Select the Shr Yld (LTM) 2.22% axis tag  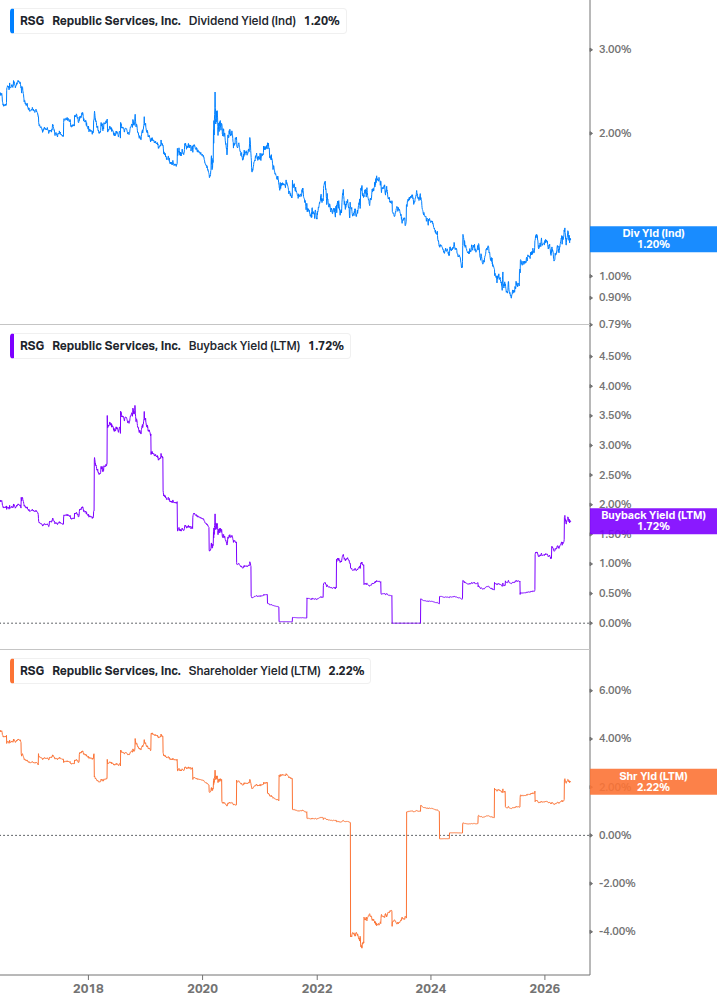coord(653,782)
